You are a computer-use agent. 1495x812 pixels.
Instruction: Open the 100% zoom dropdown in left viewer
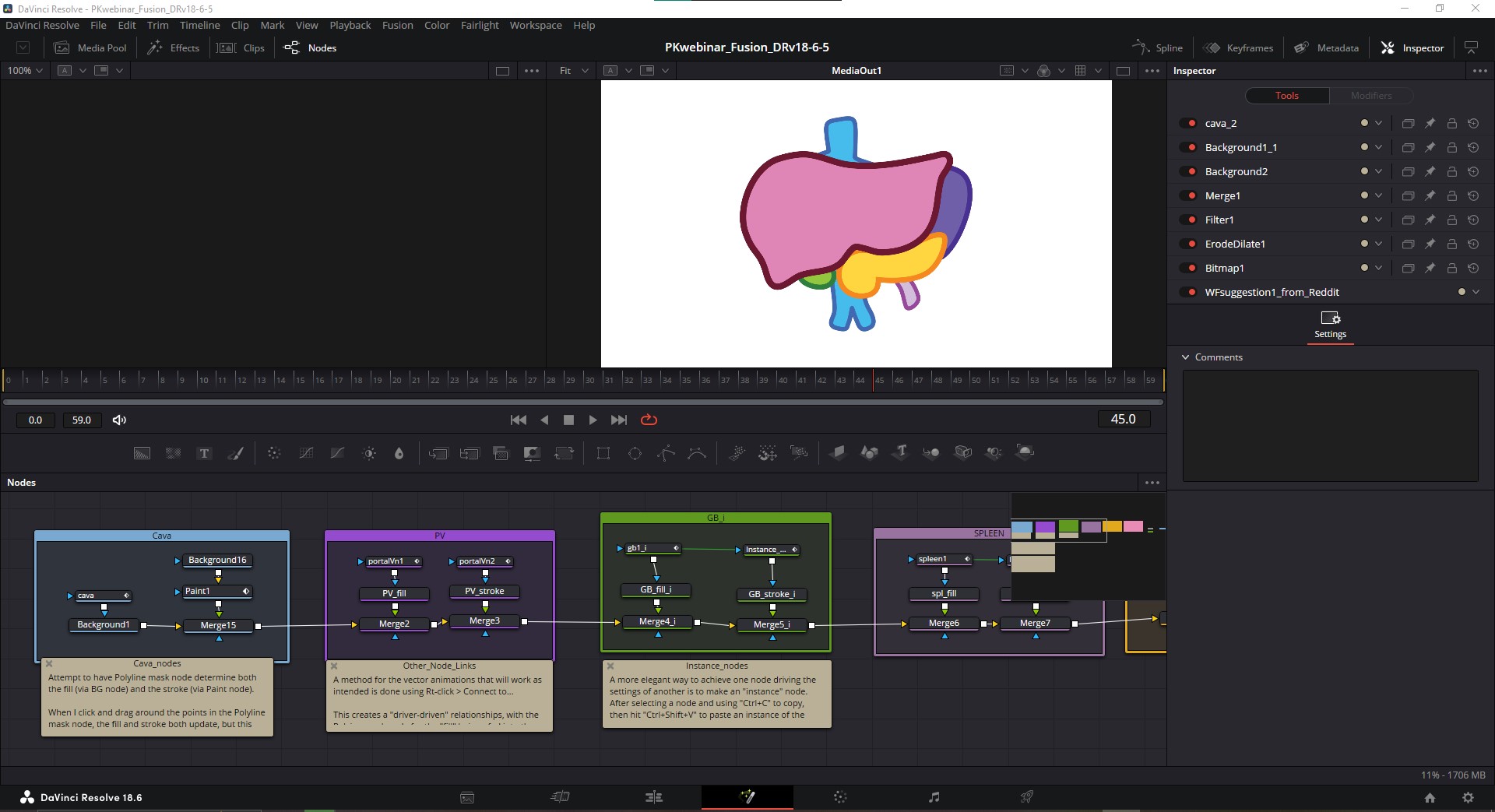26,70
